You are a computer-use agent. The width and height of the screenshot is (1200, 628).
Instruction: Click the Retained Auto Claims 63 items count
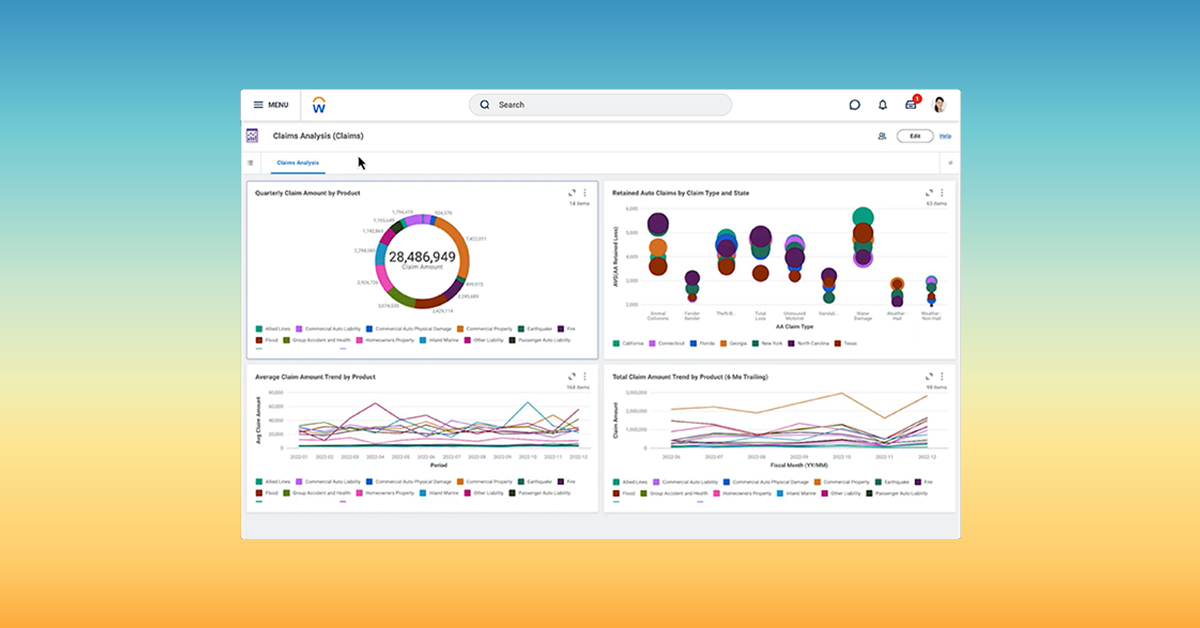click(937, 204)
